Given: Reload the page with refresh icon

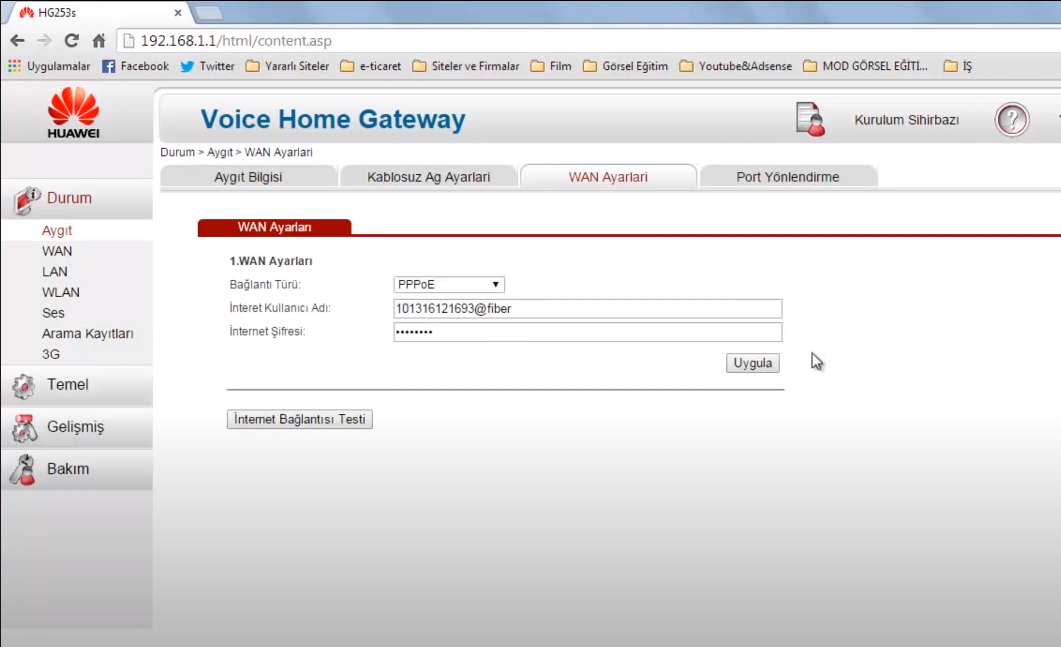Looking at the screenshot, I should coord(72,41).
